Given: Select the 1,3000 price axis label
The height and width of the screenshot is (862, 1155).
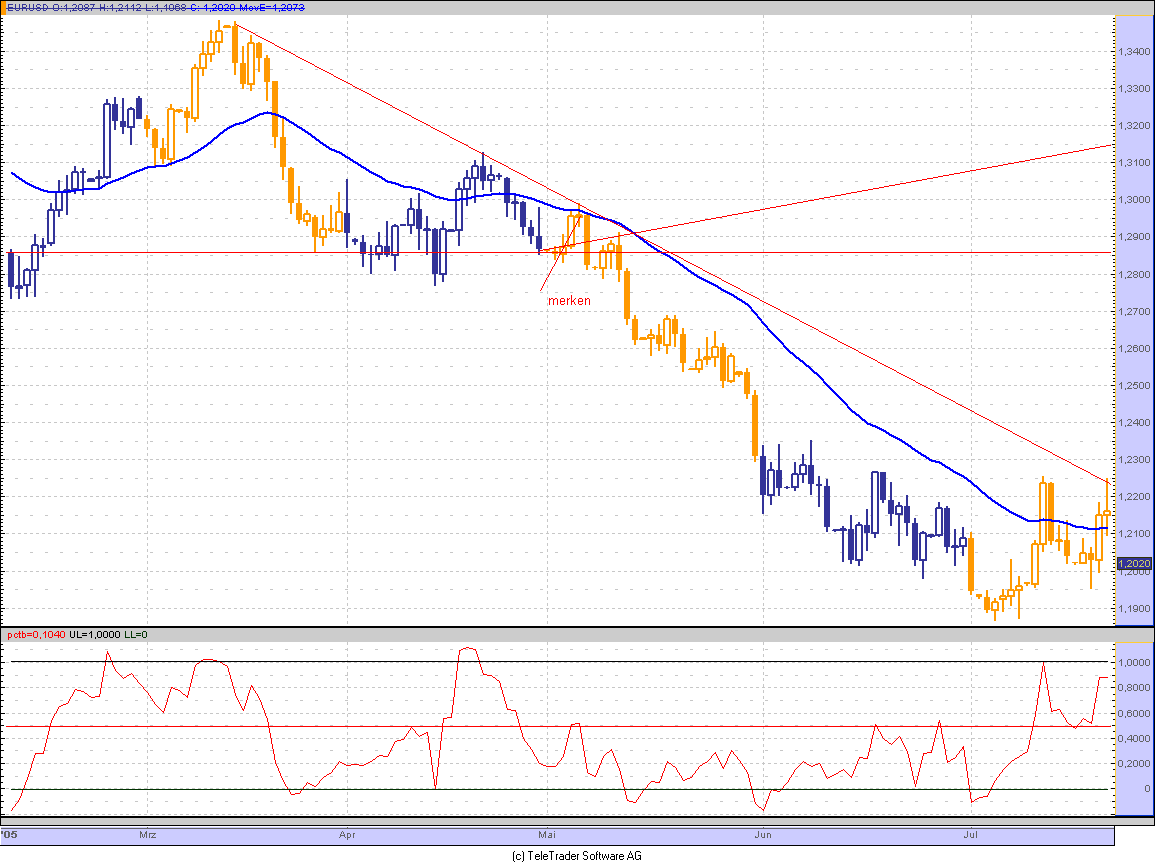Looking at the screenshot, I should tap(1134, 200).
